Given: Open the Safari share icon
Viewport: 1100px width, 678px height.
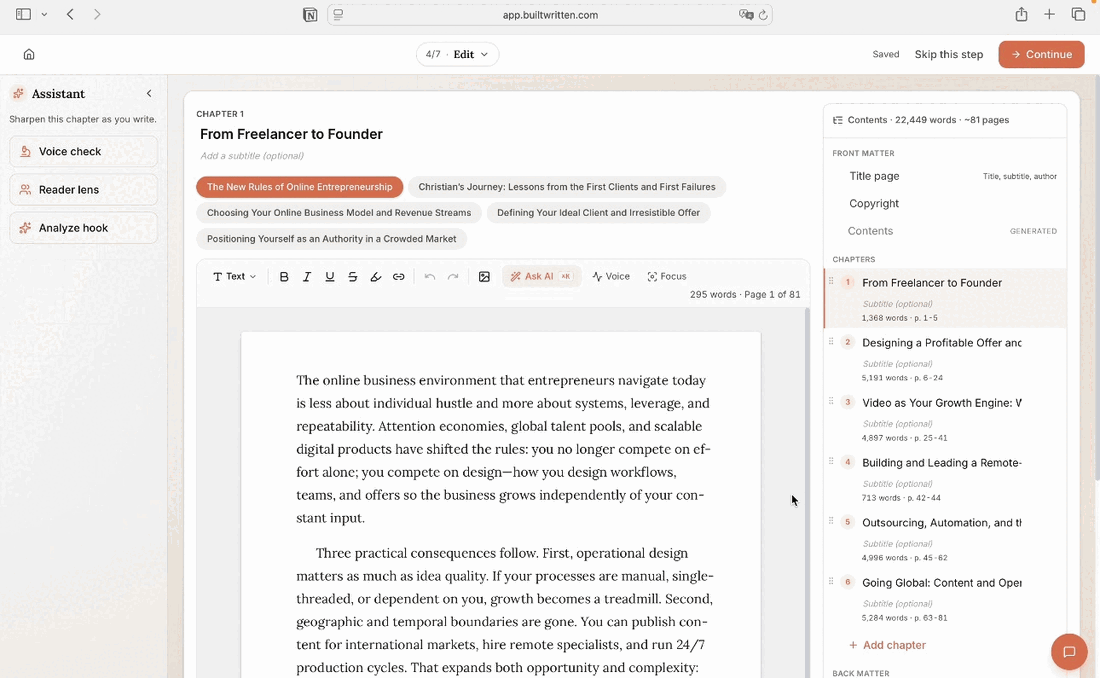Looking at the screenshot, I should [1021, 14].
